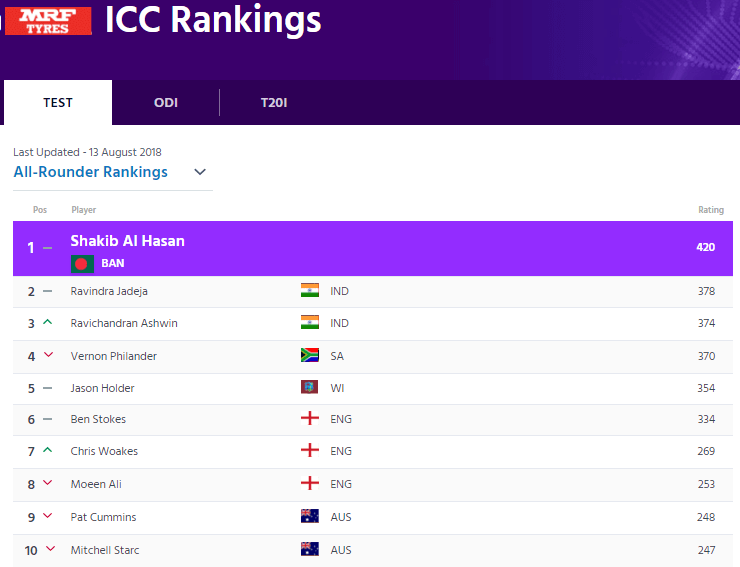Click India flag beside Ravichandran Ashwin
The image size is (740, 567).
[310, 323]
